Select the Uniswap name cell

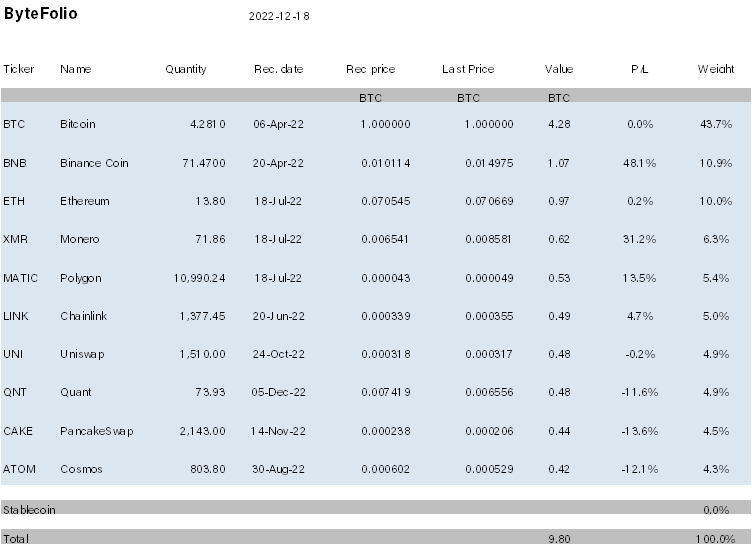coord(82,355)
